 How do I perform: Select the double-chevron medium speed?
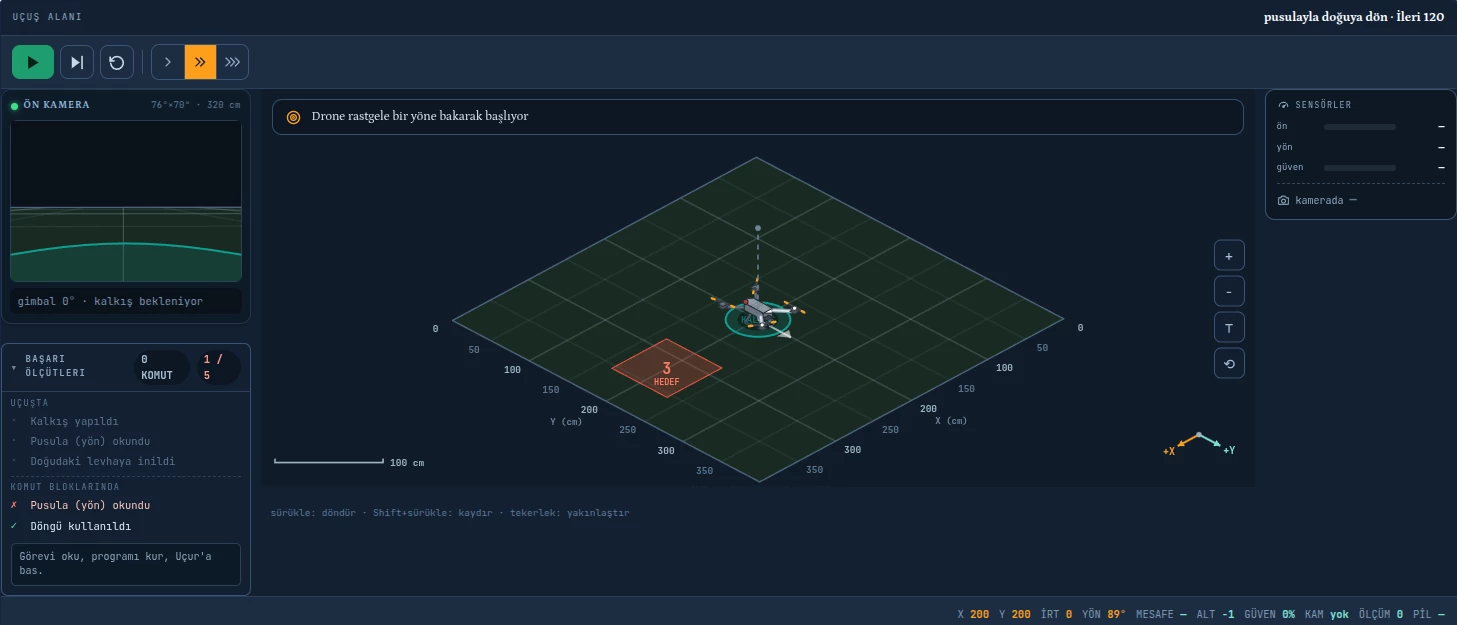click(200, 62)
